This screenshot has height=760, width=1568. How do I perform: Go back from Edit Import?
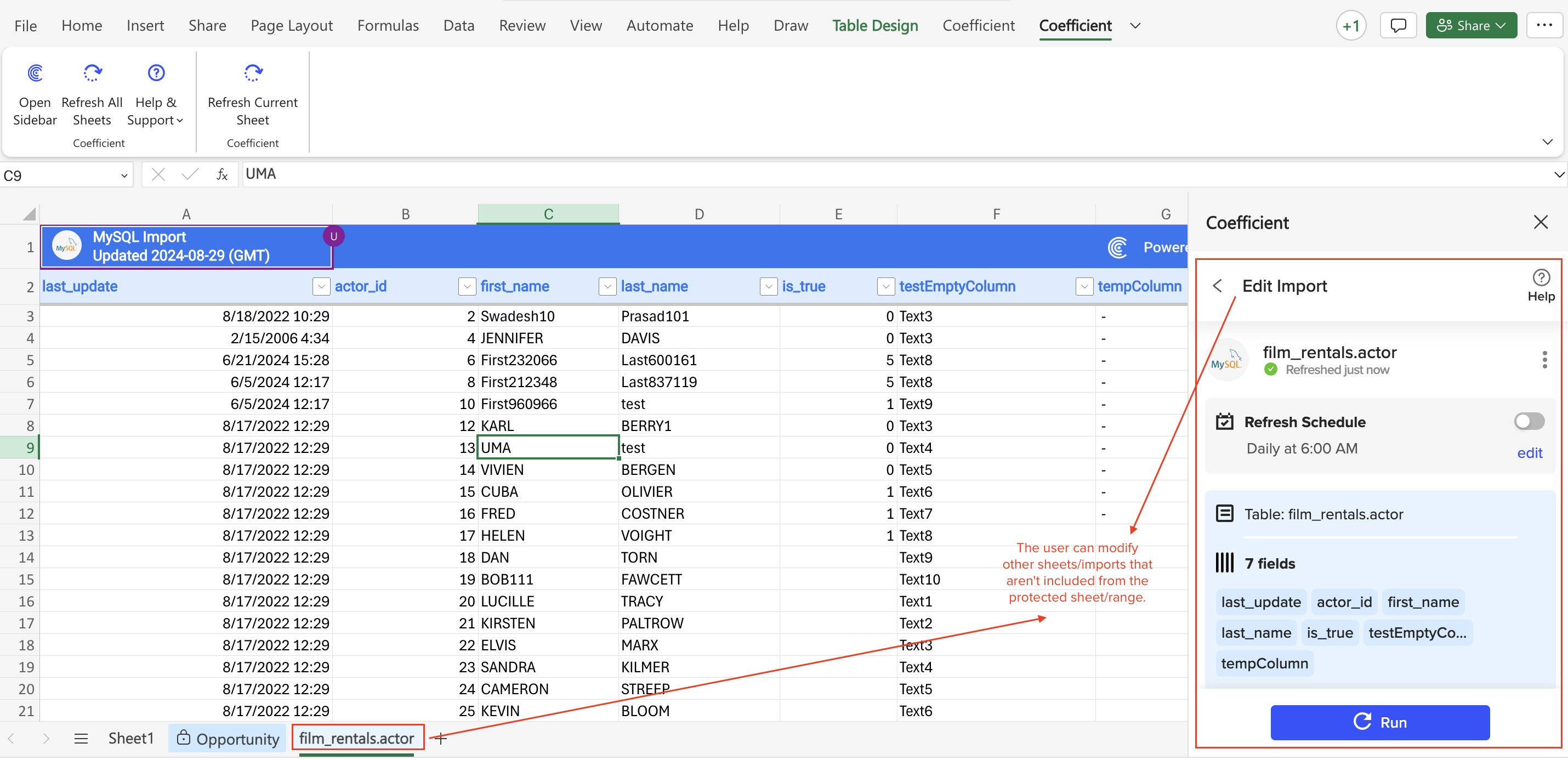pyautogui.click(x=1217, y=286)
